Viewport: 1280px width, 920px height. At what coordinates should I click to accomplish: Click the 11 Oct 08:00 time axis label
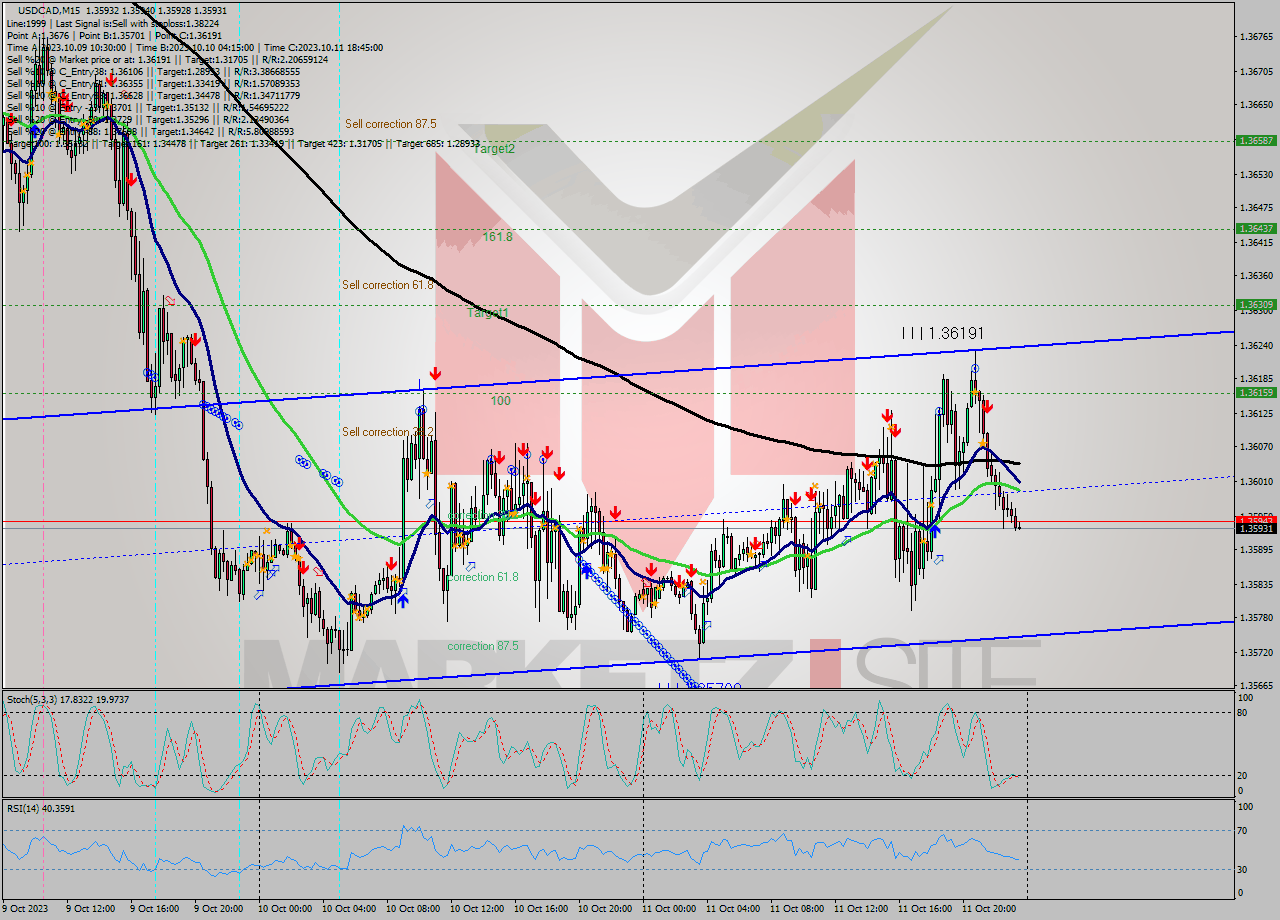pos(798,908)
